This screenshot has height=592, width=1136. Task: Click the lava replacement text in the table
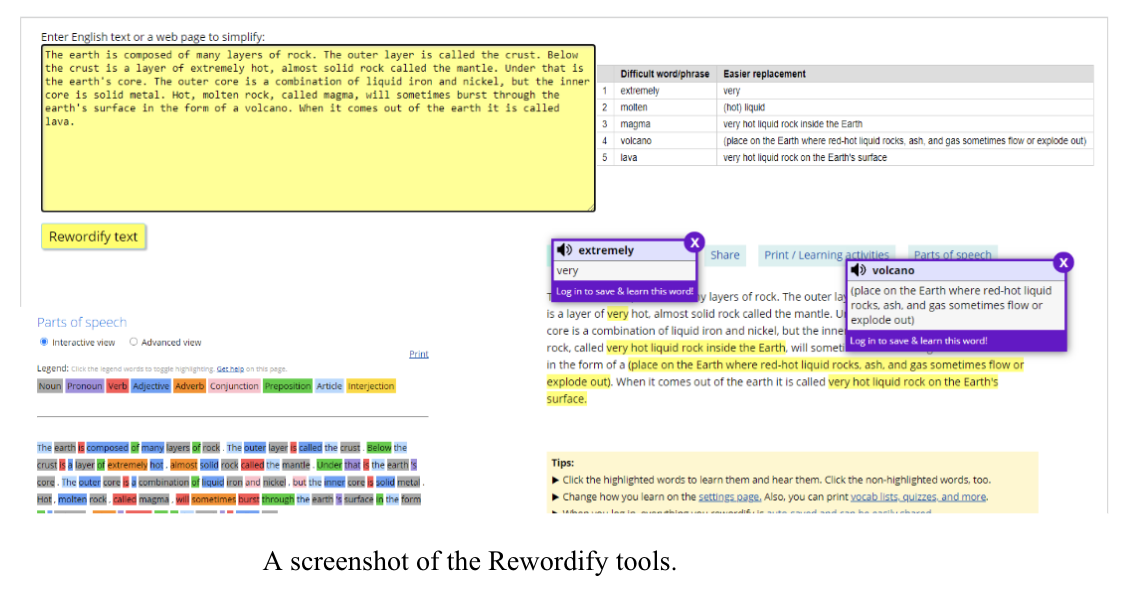805,157
